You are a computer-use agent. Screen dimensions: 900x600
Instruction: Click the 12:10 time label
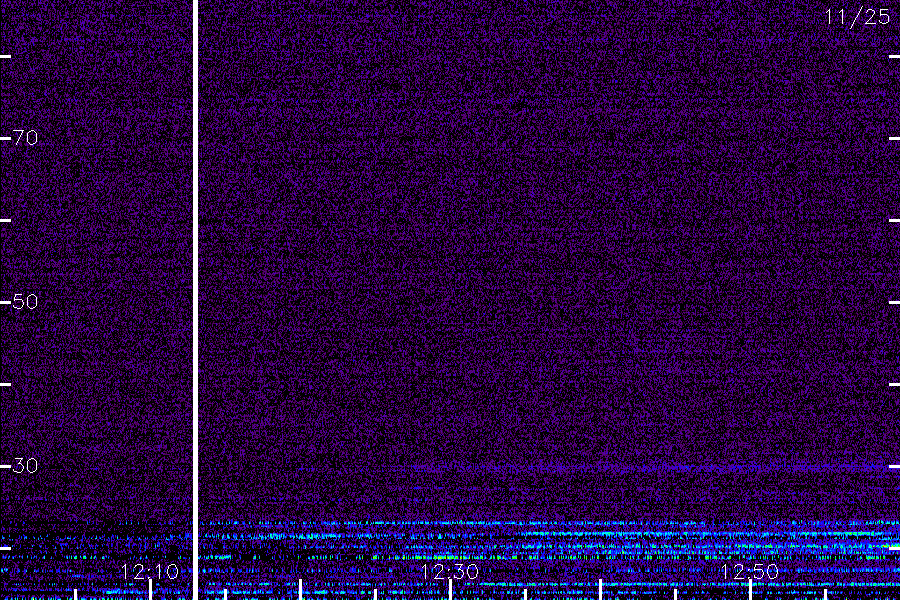(x=150, y=572)
